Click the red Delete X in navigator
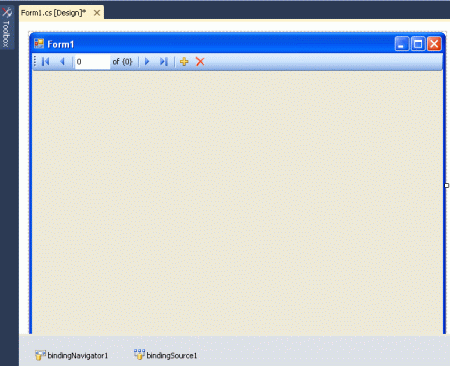This screenshot has width=450, height=366. (200, 62)
